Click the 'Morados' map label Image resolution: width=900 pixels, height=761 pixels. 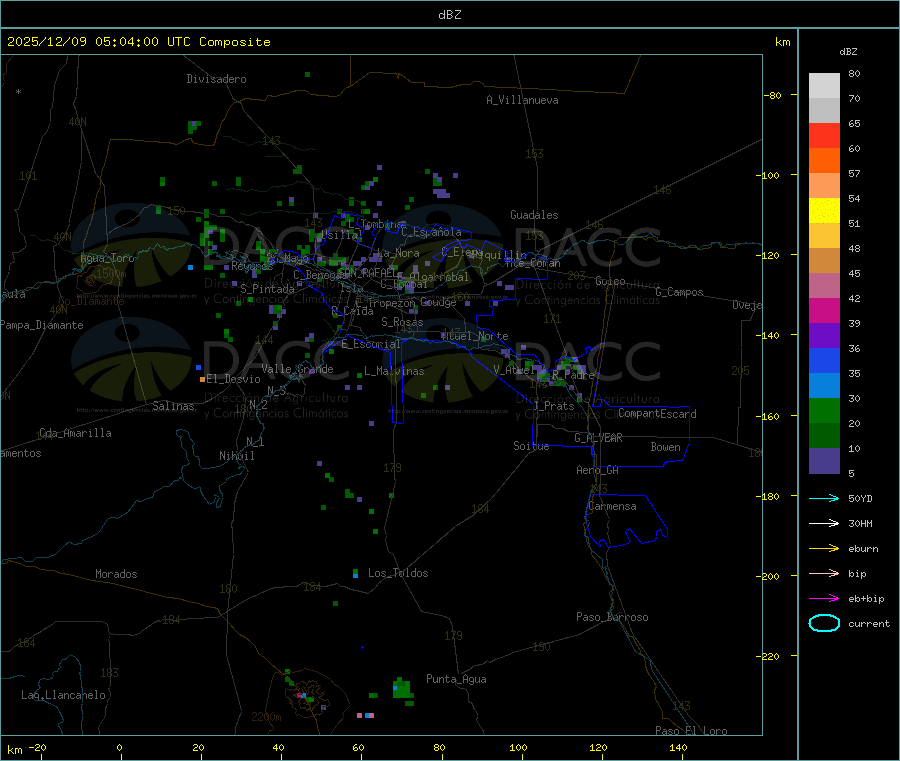[x=116, y=574]
